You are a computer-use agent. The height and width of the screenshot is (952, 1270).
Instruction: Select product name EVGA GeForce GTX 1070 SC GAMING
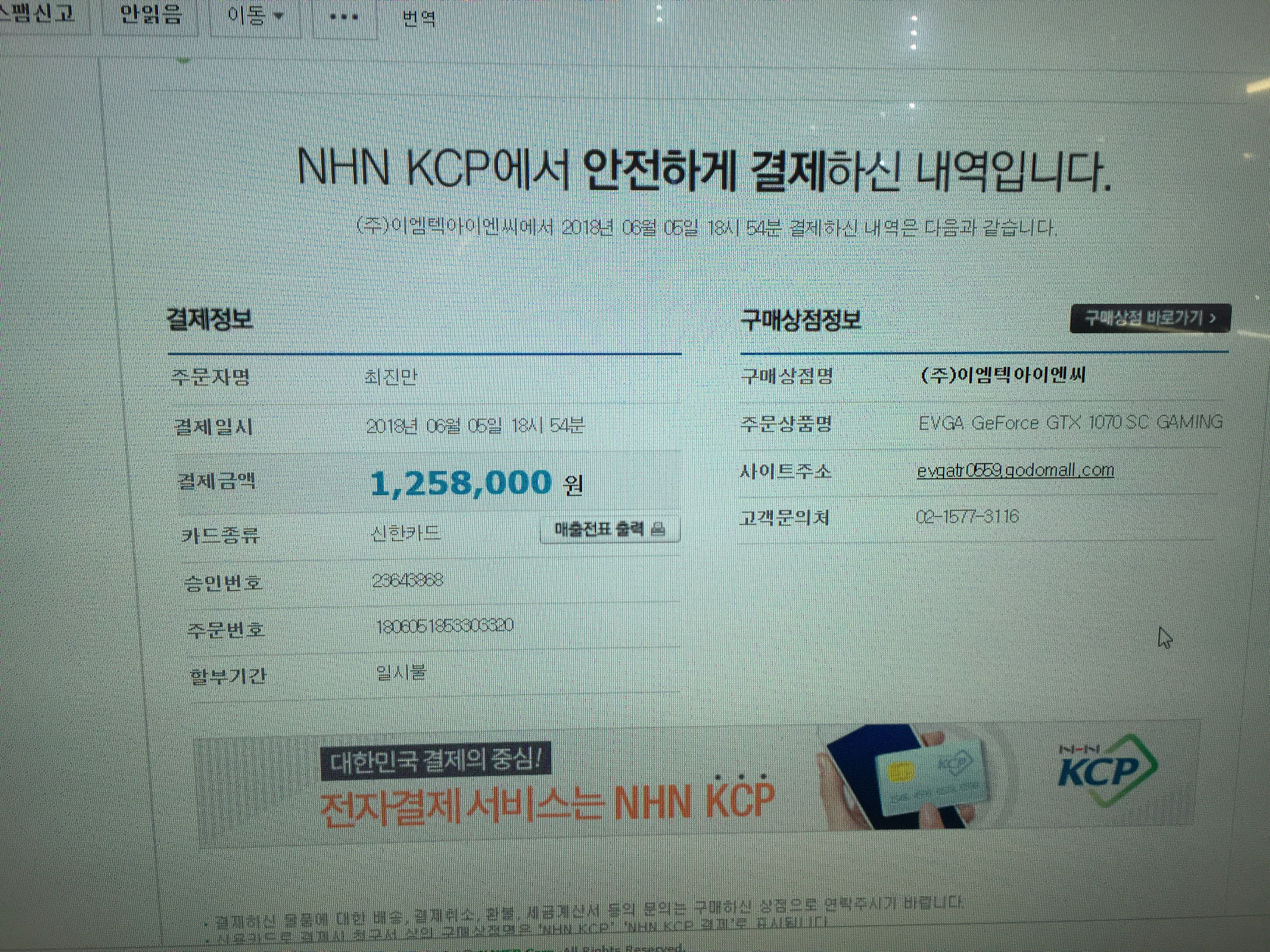1070,423
